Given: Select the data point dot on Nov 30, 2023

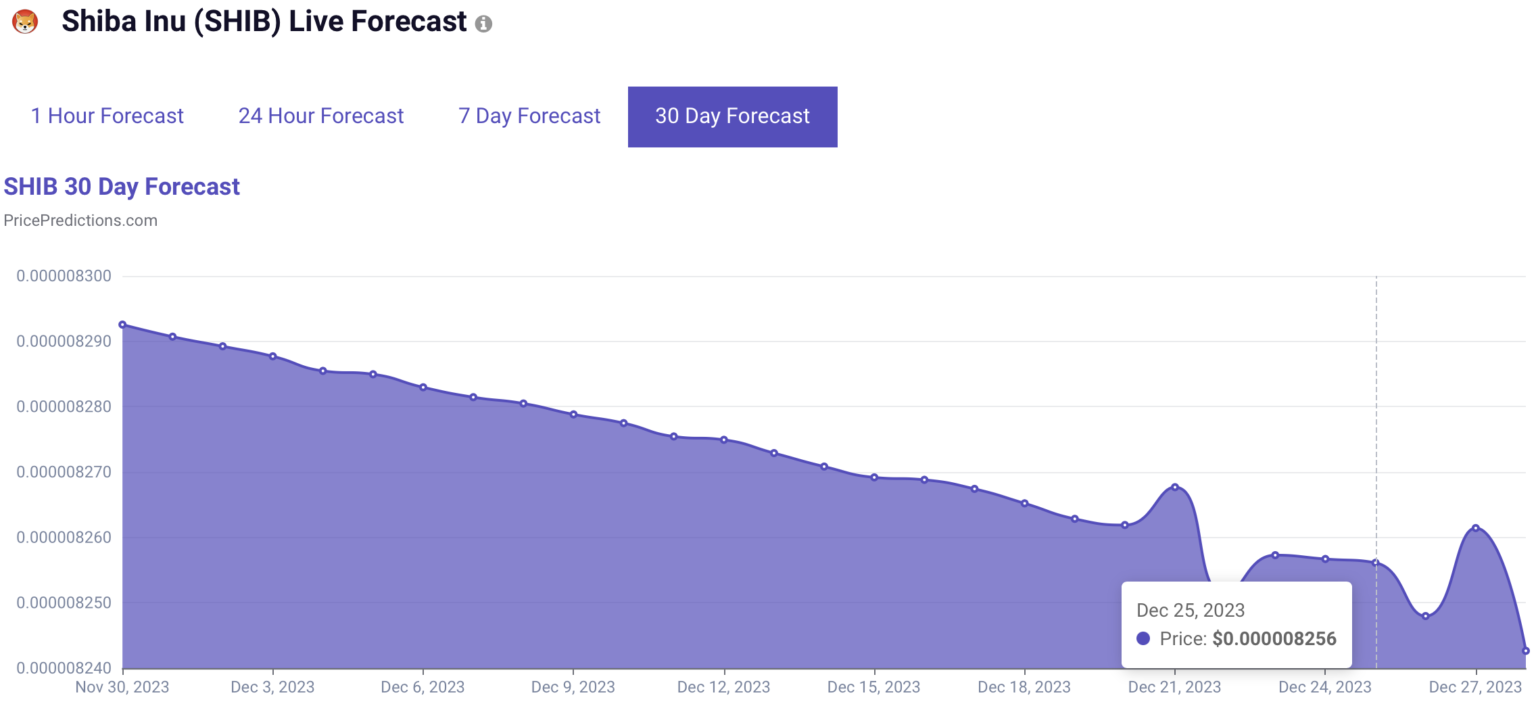Looking at the screenshot, I should [122, 324].
